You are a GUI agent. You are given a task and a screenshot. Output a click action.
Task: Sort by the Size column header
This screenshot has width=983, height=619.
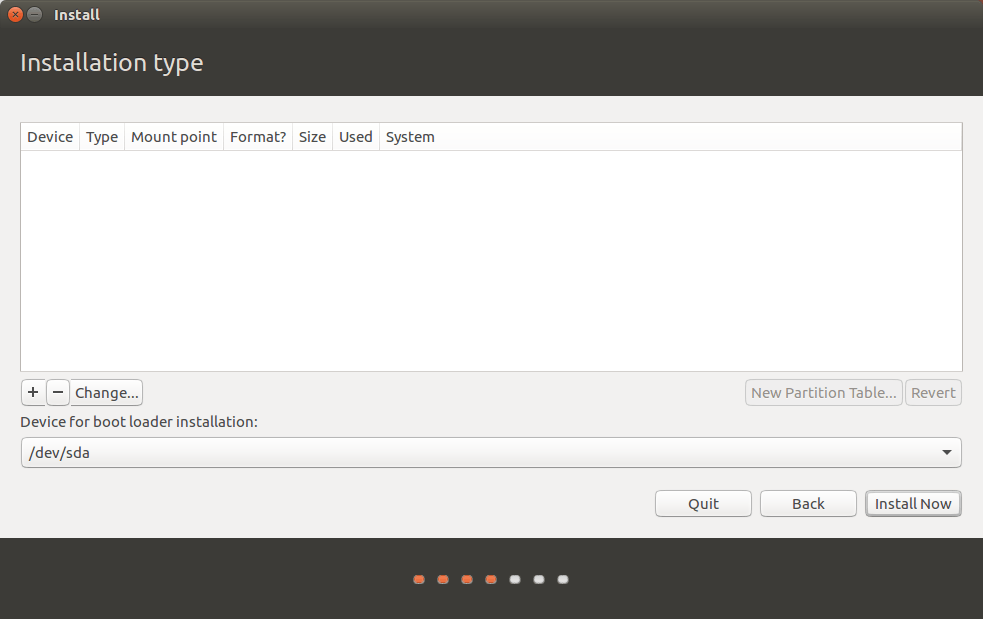pos(312,137)
